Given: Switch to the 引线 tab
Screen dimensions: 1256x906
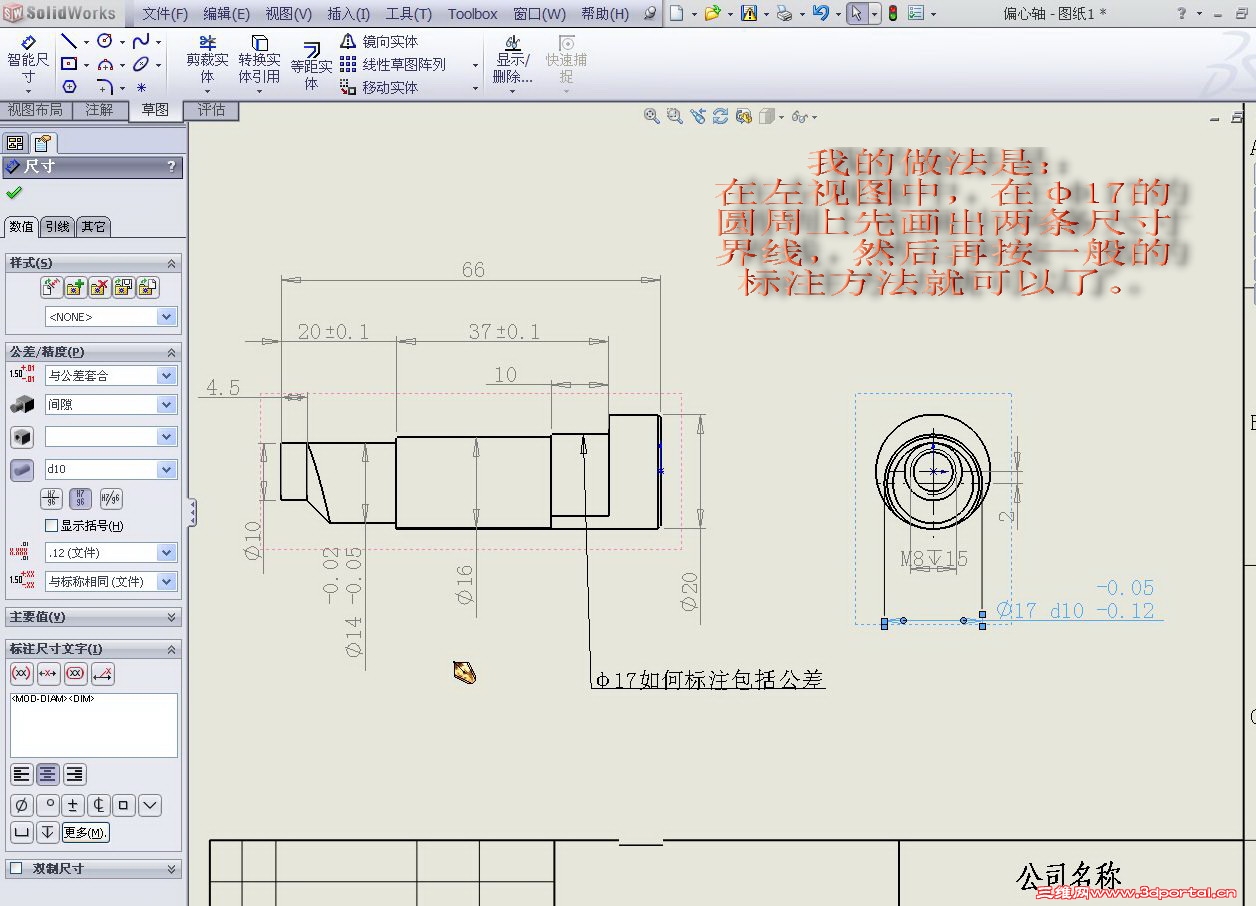Looking at the screenshot, I should (x=57, y=227).
